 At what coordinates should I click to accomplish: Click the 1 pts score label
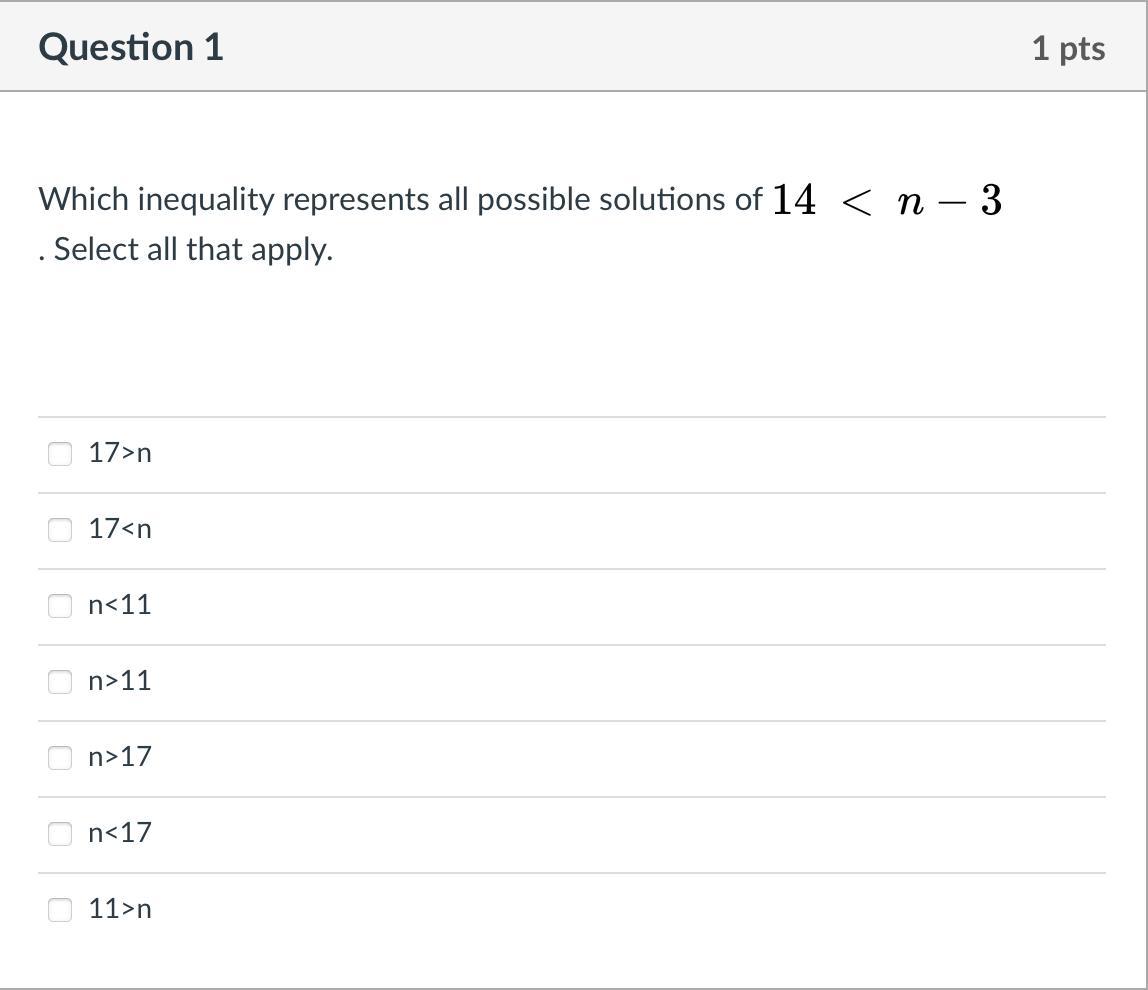(x=1068, y=49)
